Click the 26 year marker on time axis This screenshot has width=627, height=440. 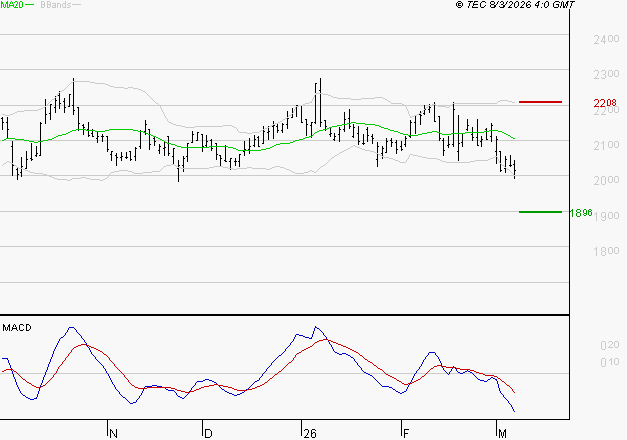pos(309,433)
